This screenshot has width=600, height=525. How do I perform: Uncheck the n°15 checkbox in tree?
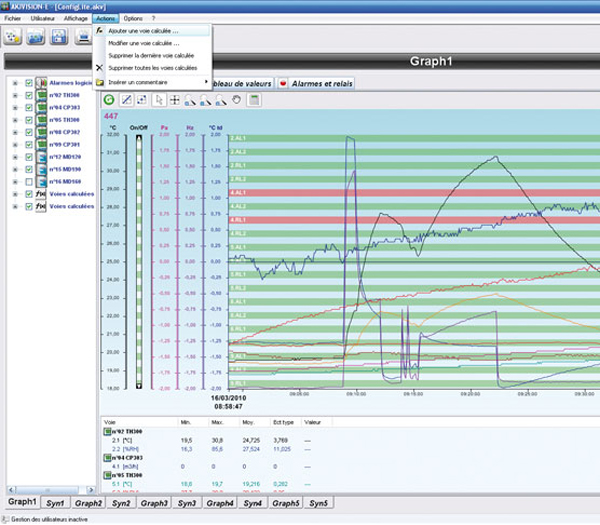coord(29,169)
